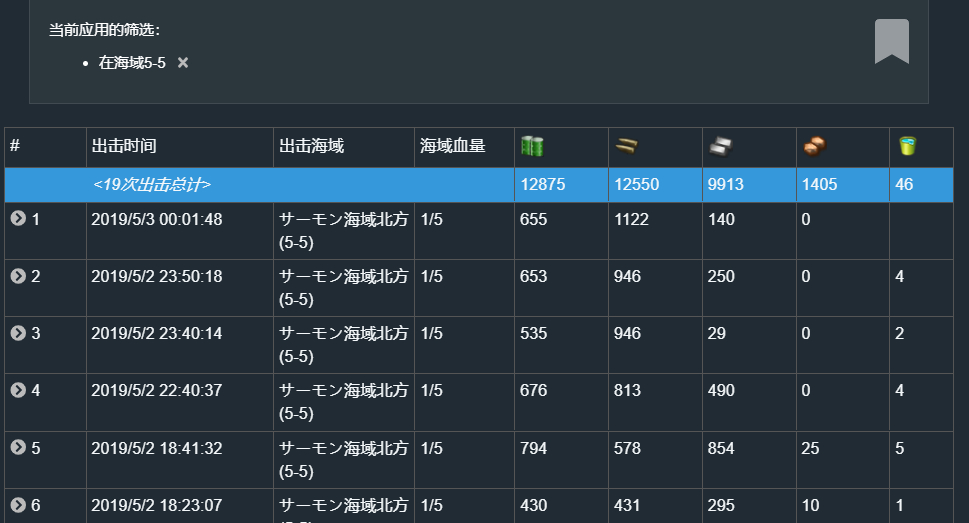Screen dimensions: 969x523
Task: Expand sortie row 6 details
Action: point(18,504)
